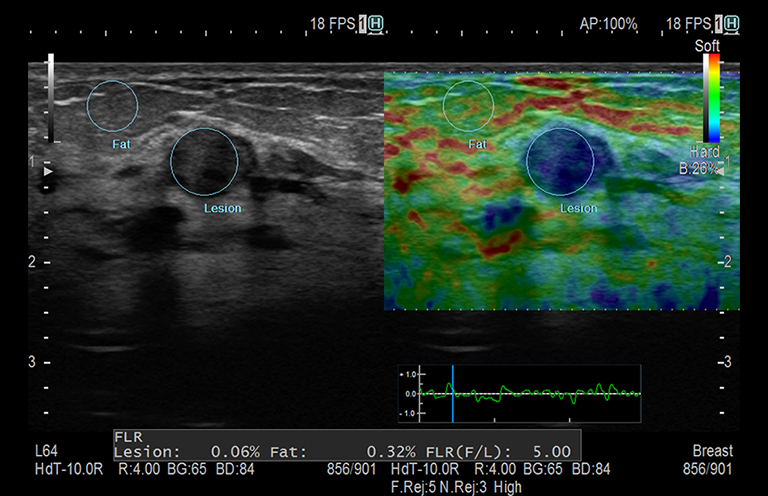The image size is (768, 496).
Task: Click the AP:100% acoustic power readout
Action: pos(608,23)
